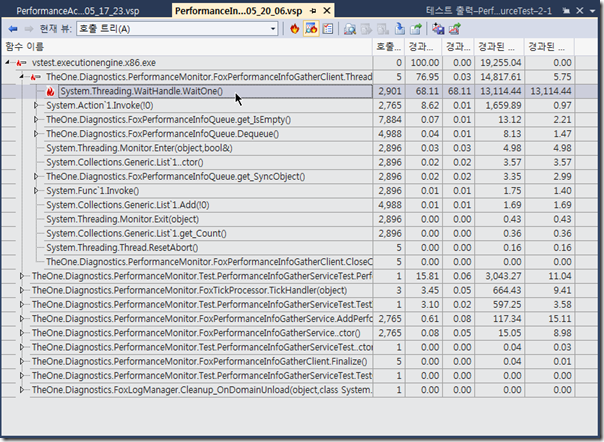
Task: Click the greyed set root icon
Action: click(x=366, y=29)
